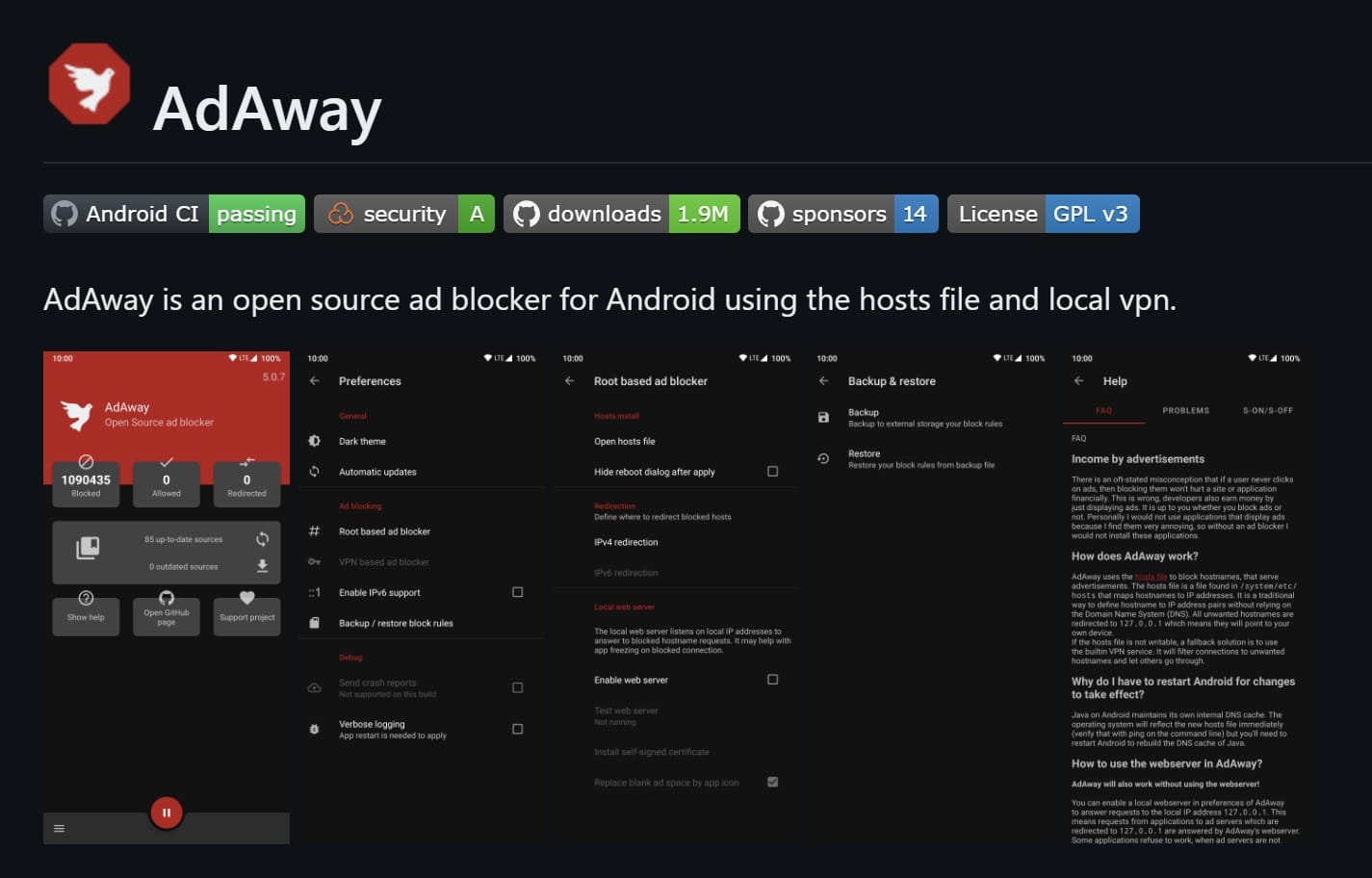
Task: Open the security A badge
Action: 404,214
